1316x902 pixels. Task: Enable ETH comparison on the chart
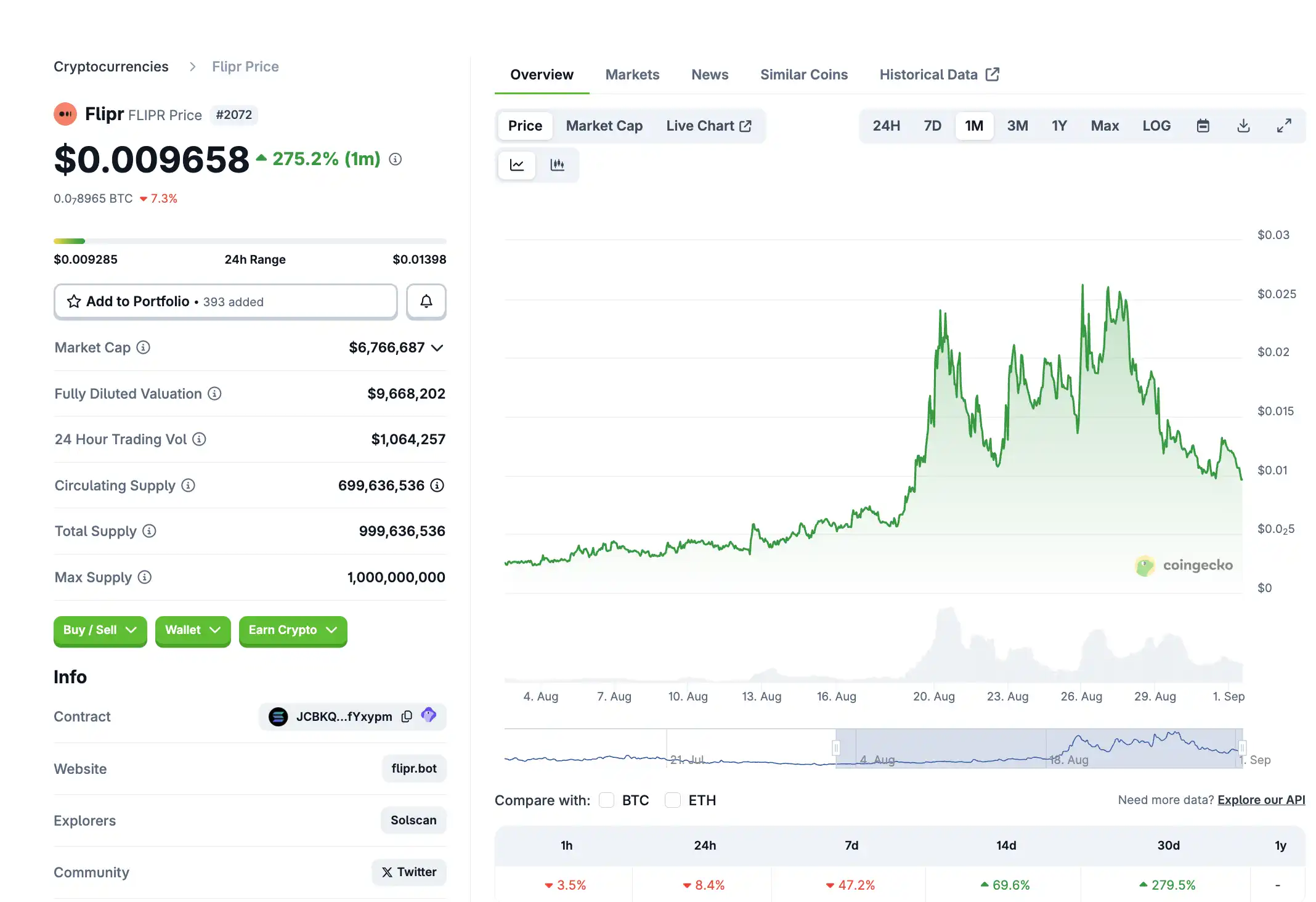pos(672,800)
